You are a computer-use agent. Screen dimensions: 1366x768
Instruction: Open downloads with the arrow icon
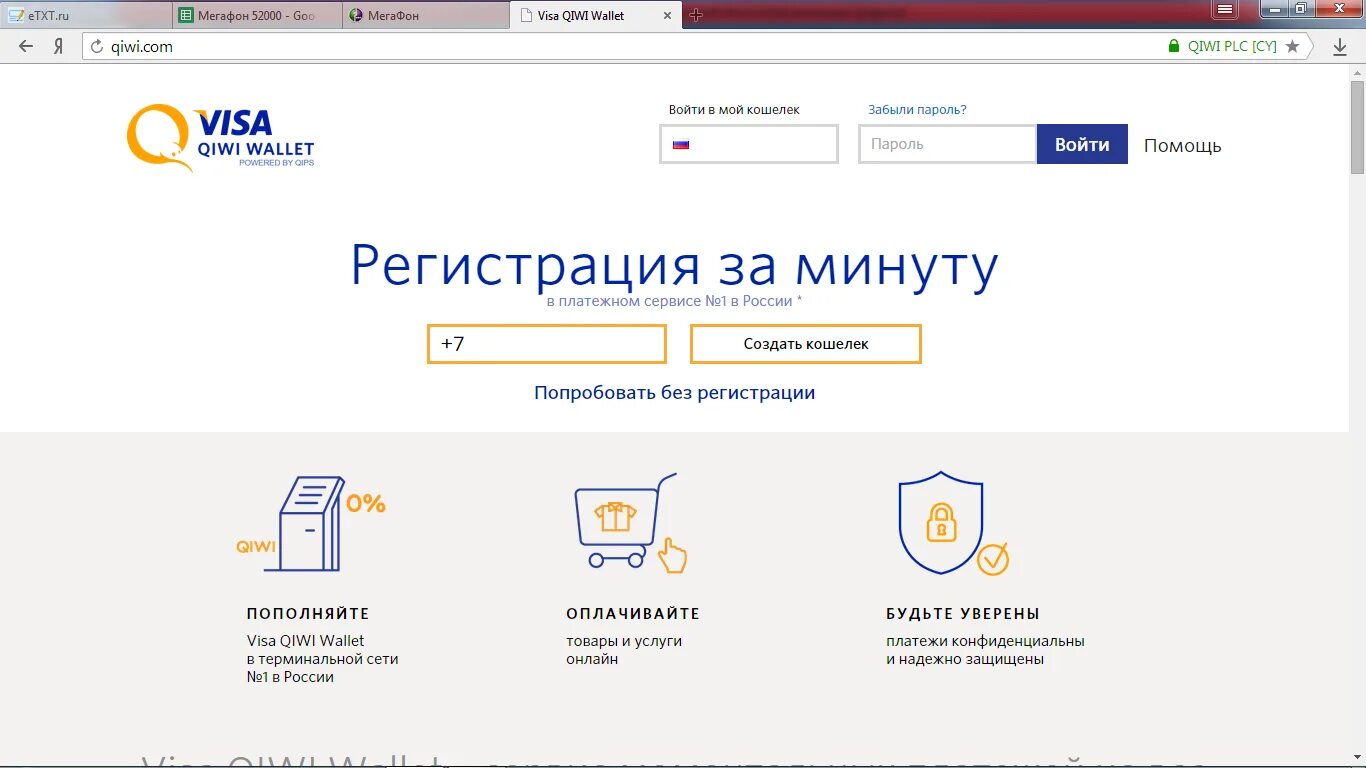point(1340,46)
